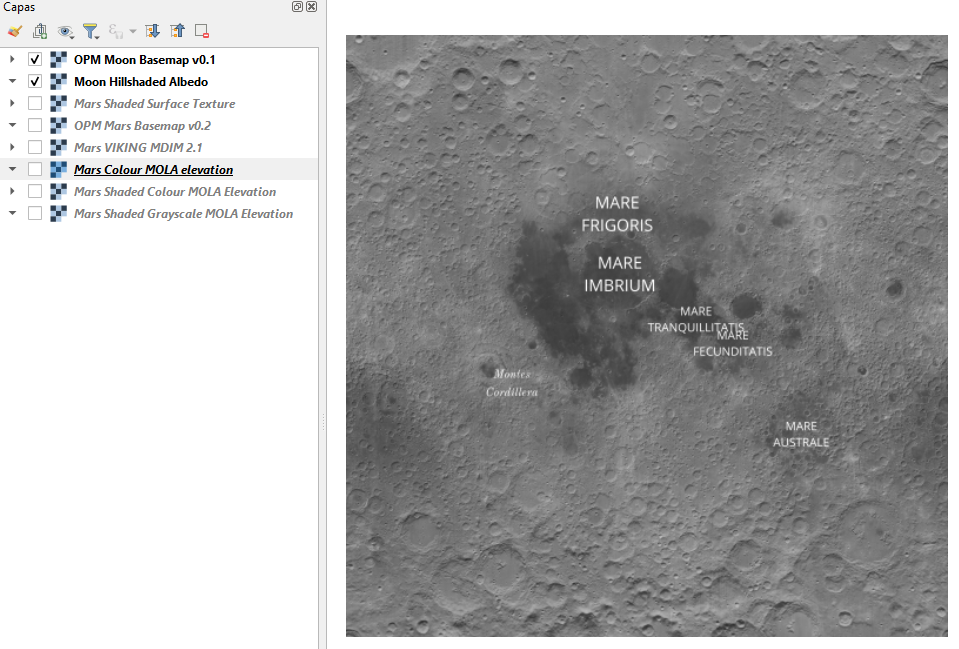Viewport: 959px width, 649px height.
Task: Uncheck OPM Moon Basemap v0.1 visibility
Action: coord(35,60)
